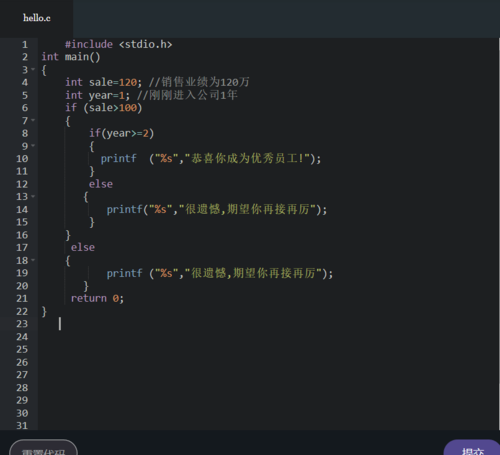
Task: Click the purple submit button
Action: (472, 448)
